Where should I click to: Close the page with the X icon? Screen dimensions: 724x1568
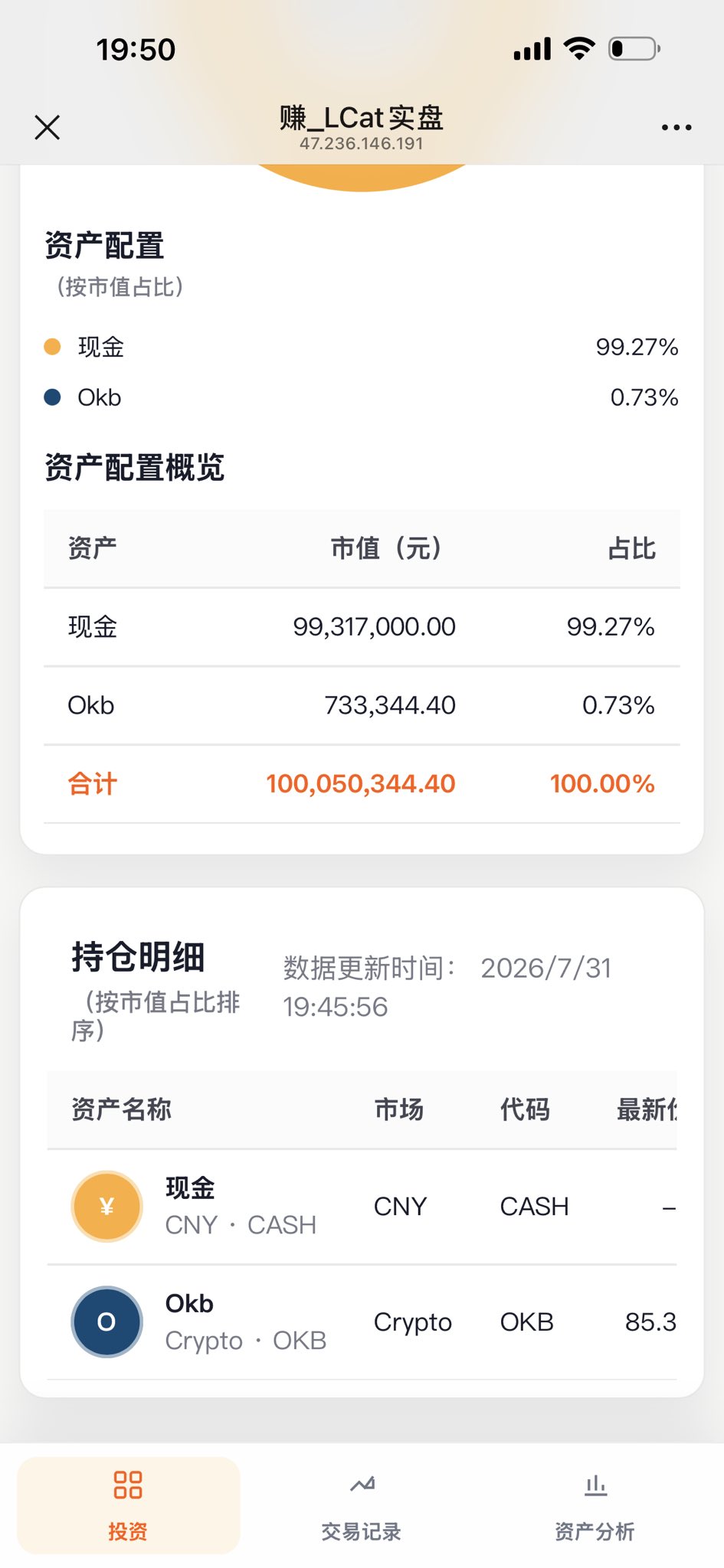48,127
